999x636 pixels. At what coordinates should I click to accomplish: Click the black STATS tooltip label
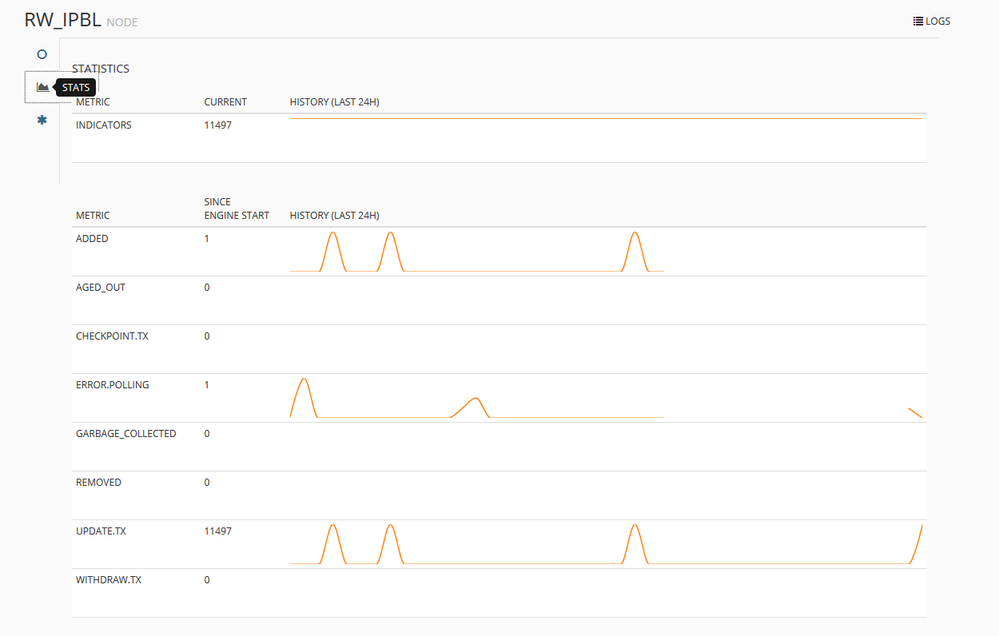[x=76, y=88]
